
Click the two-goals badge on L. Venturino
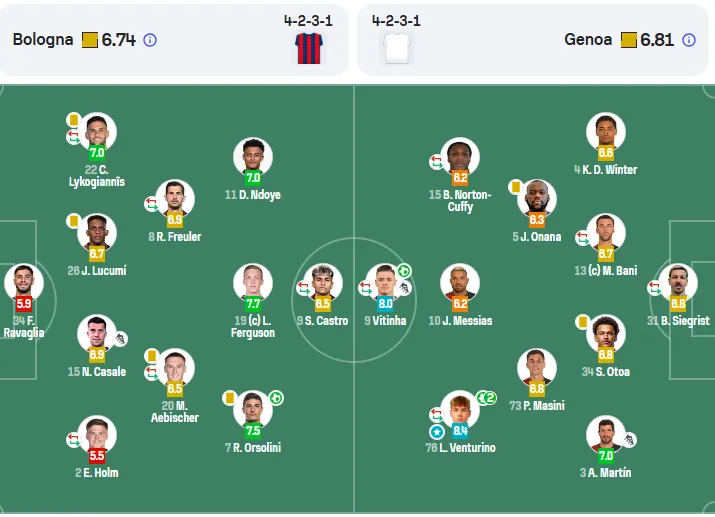[487, 398]
